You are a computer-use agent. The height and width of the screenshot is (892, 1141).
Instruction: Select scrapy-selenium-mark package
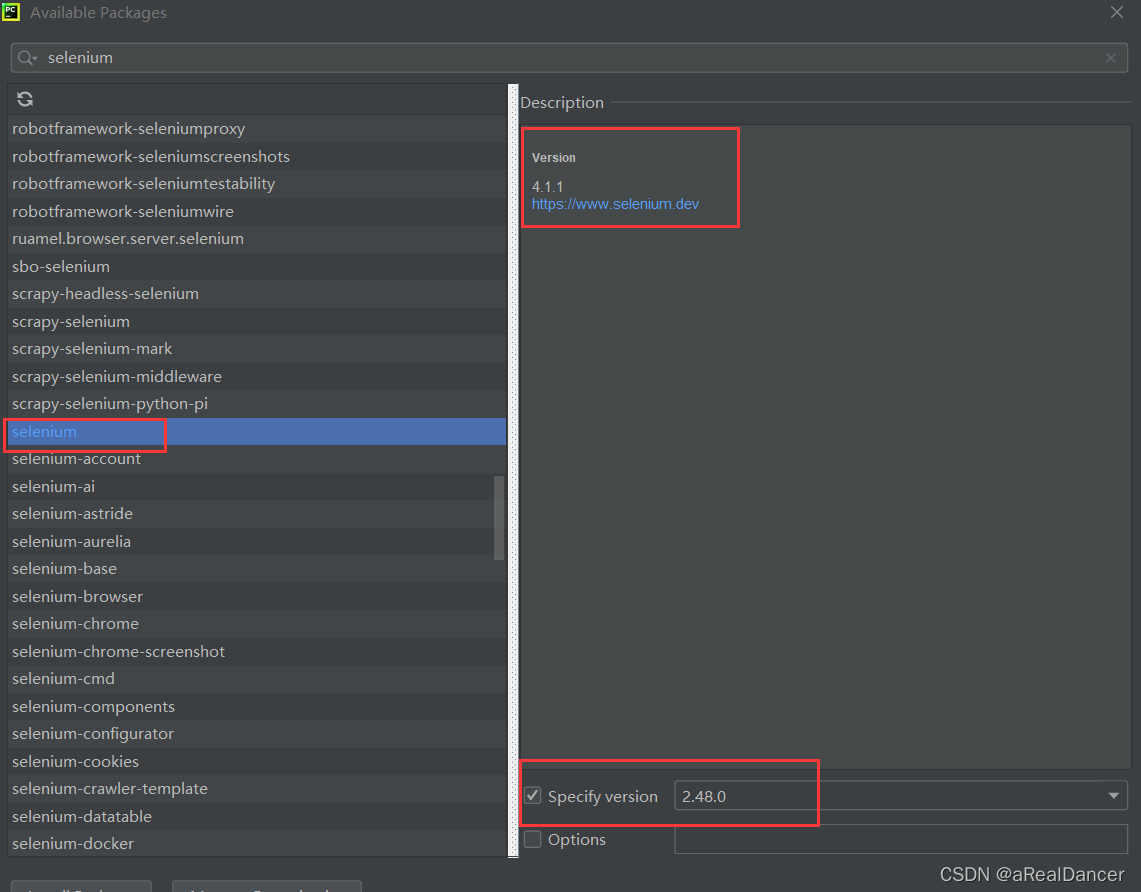pyautogui.click(x=257, y=349)
